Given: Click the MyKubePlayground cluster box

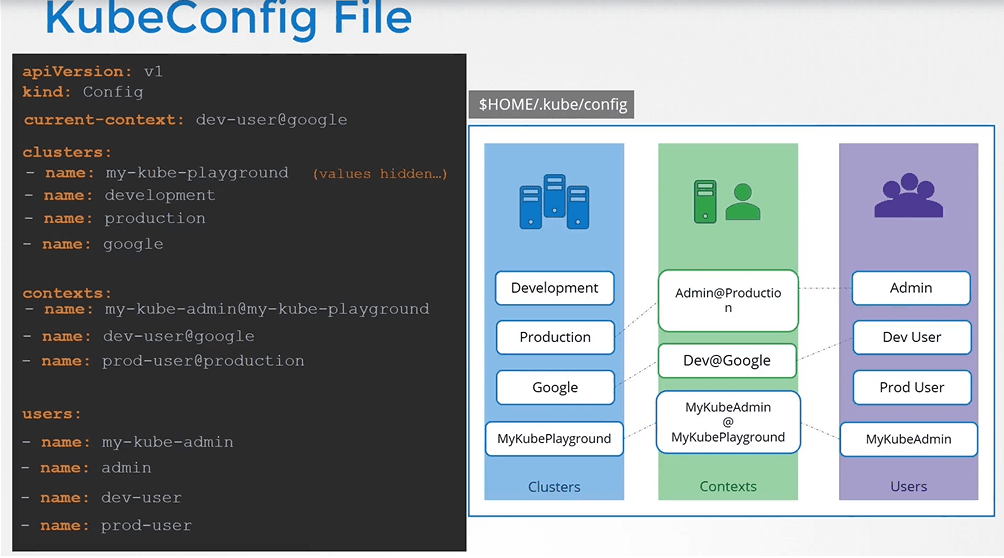Looking at the screenshot, I should [555, 439].
